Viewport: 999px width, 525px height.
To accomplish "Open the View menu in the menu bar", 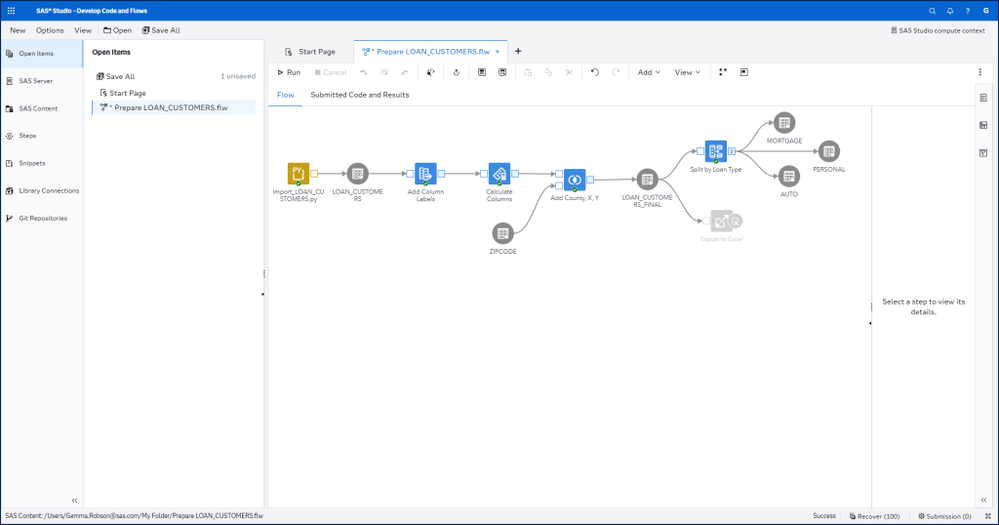I will pyautogui.click(x=83, y=31).
